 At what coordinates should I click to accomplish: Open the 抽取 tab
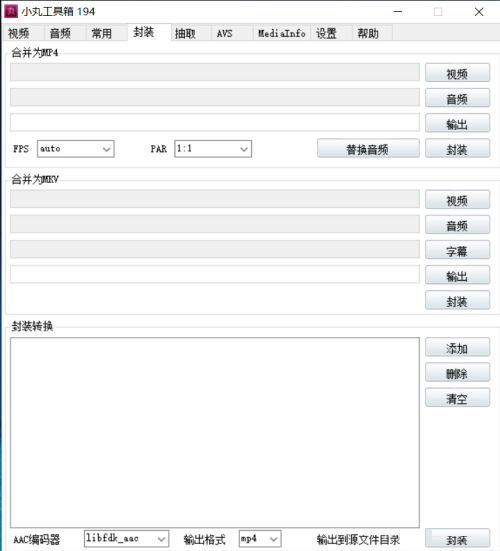click(x=191, y=33)
